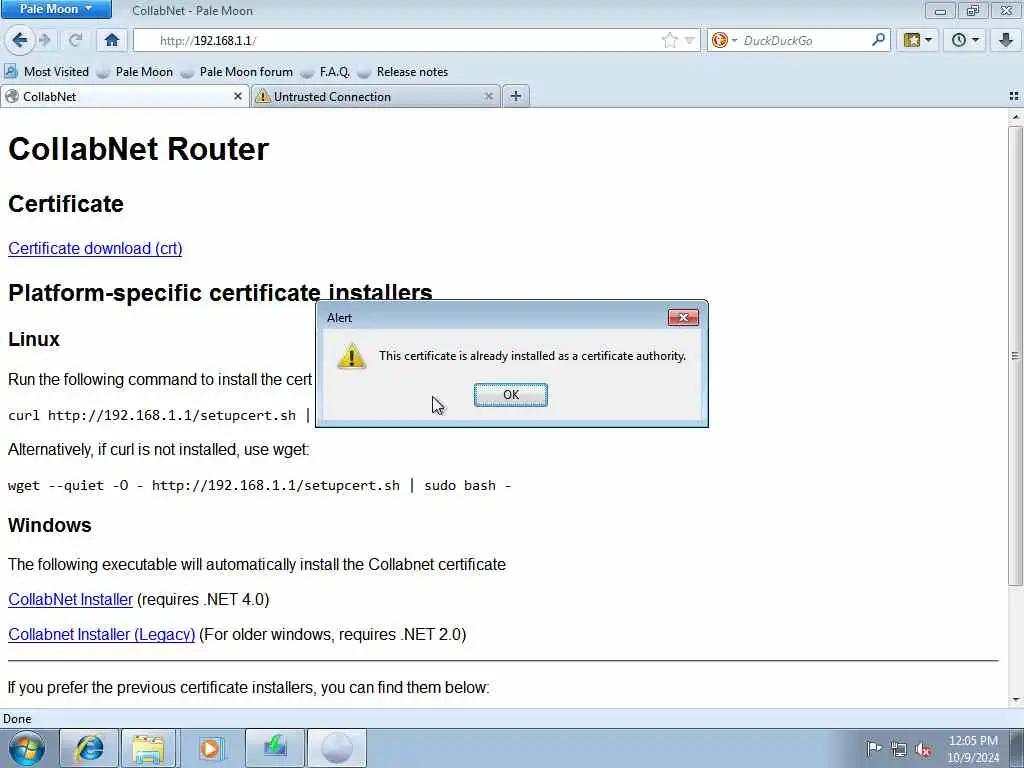
Task: Launch Internet Explorer from the taskbar
Action: (x=89, y=748)
